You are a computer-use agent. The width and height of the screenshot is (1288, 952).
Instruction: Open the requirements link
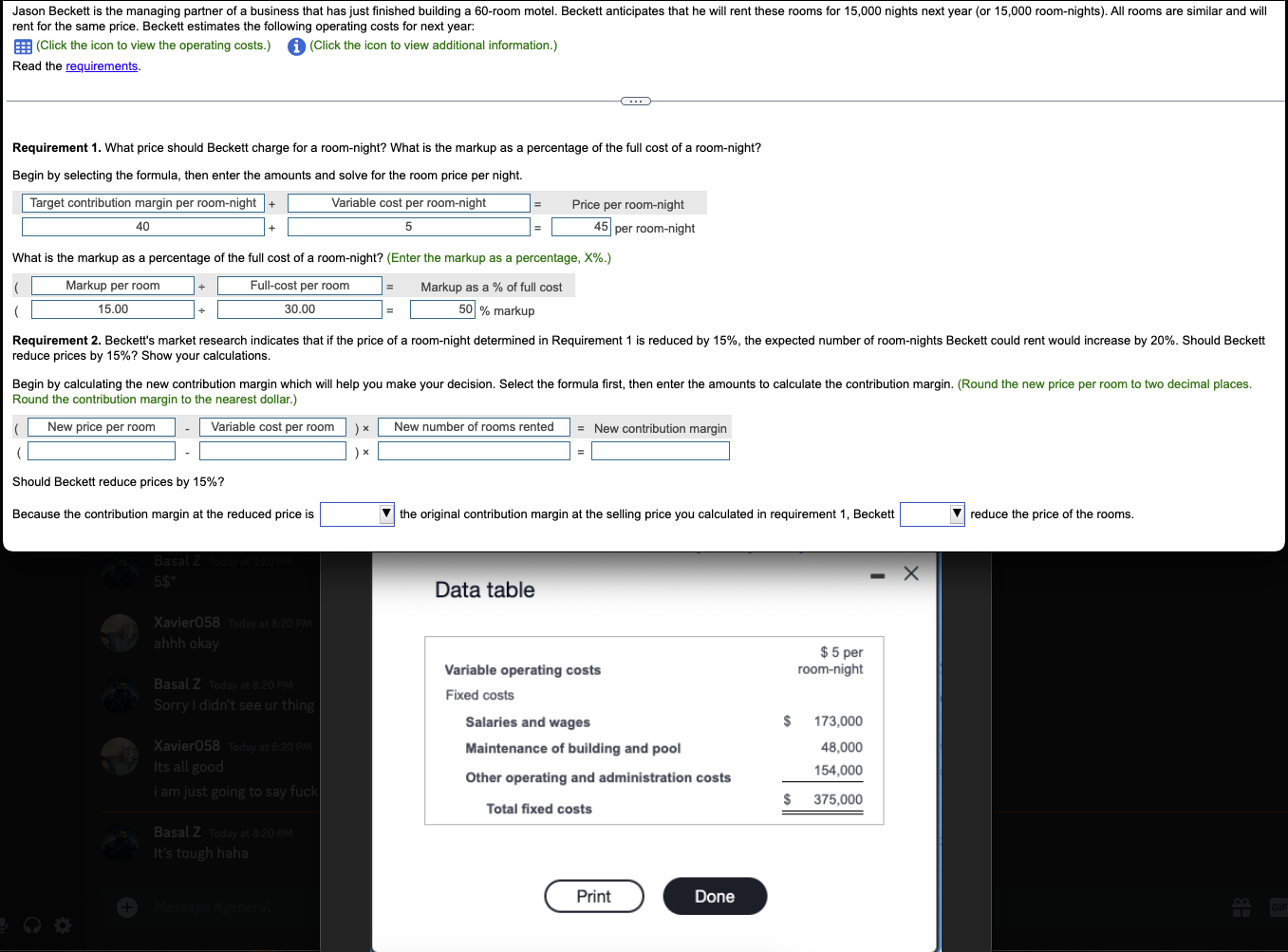[102, 66]
